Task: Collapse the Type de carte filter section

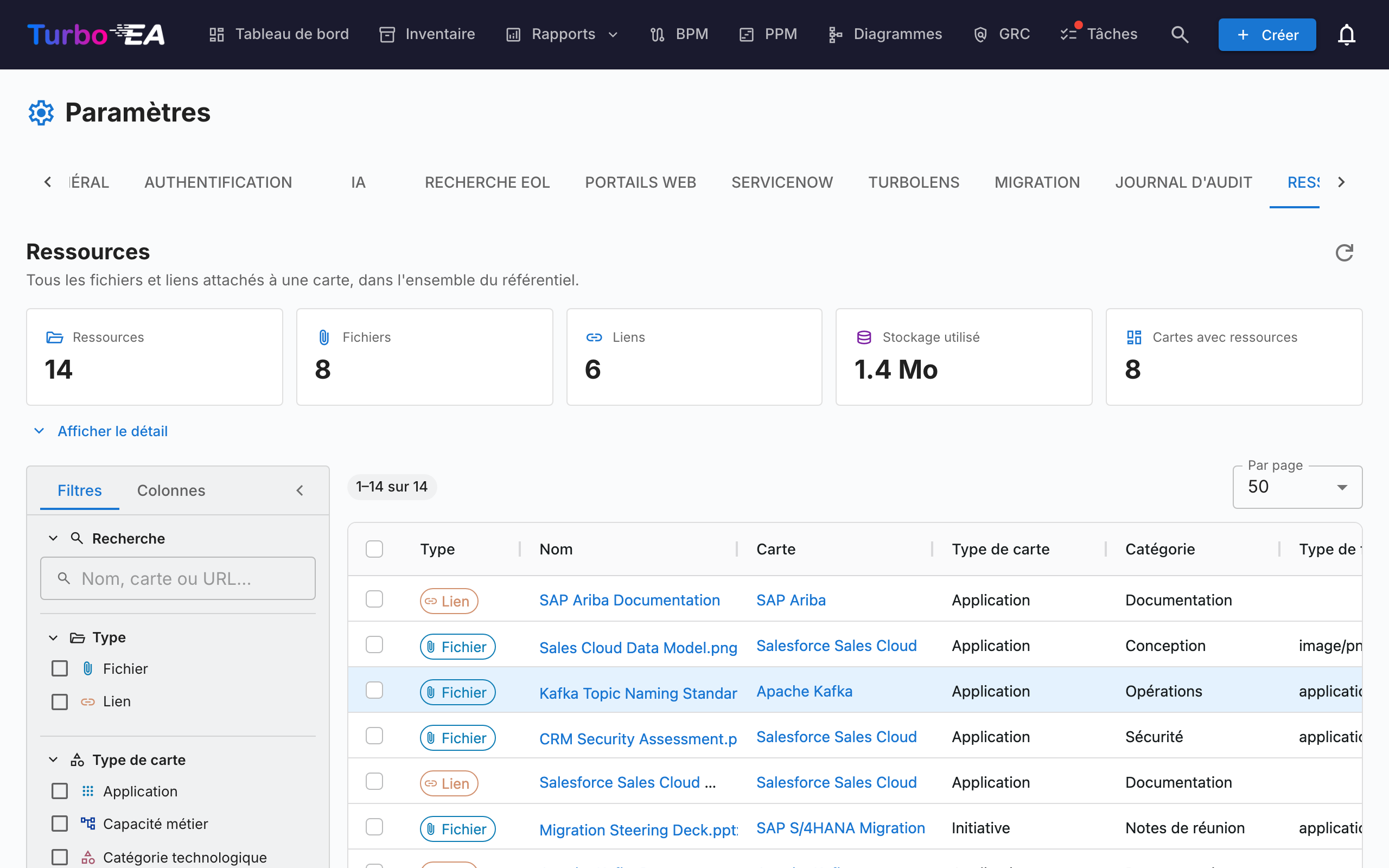Action: tap(53, 760)
